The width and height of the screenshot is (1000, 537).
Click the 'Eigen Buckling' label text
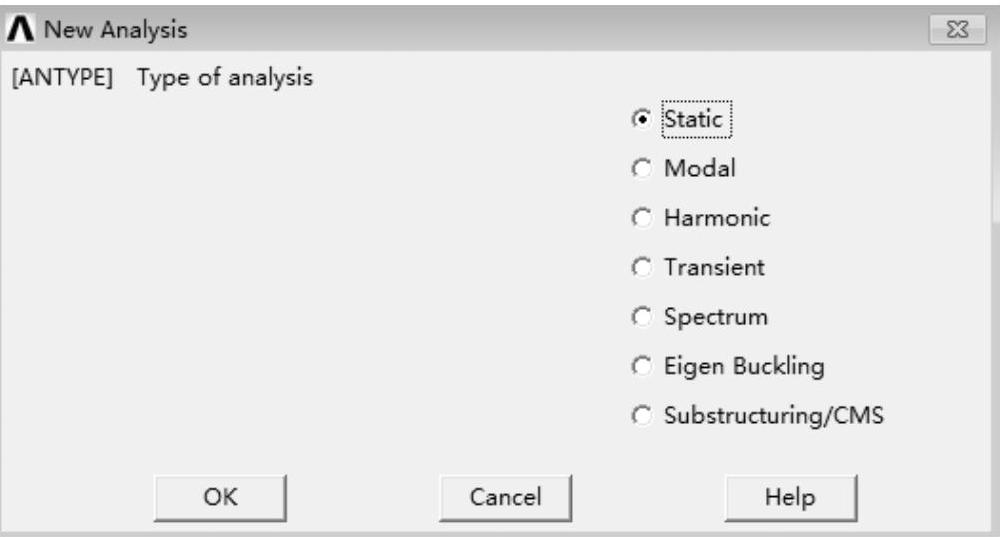(x=744, y=367)
